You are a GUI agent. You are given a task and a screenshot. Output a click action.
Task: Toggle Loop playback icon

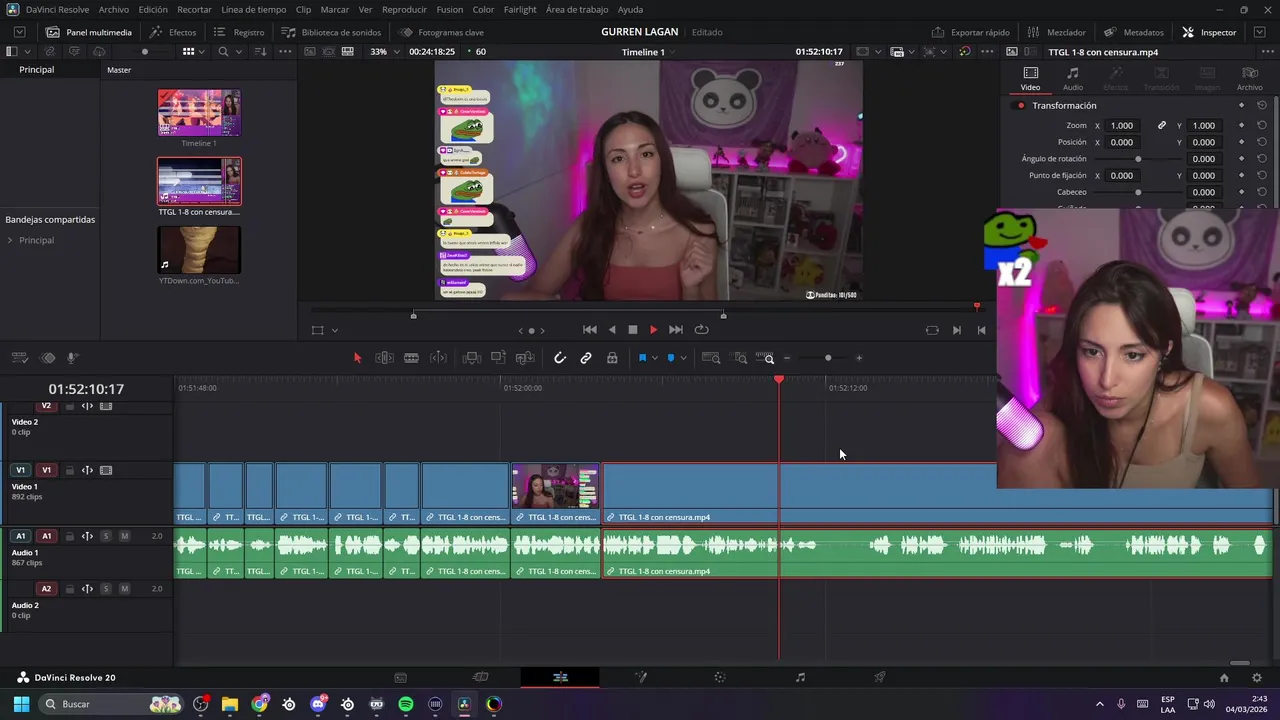point(701,330)
